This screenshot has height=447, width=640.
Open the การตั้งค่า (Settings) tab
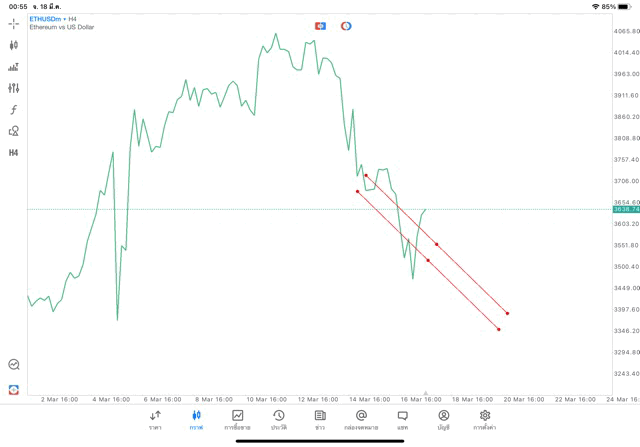485,420
